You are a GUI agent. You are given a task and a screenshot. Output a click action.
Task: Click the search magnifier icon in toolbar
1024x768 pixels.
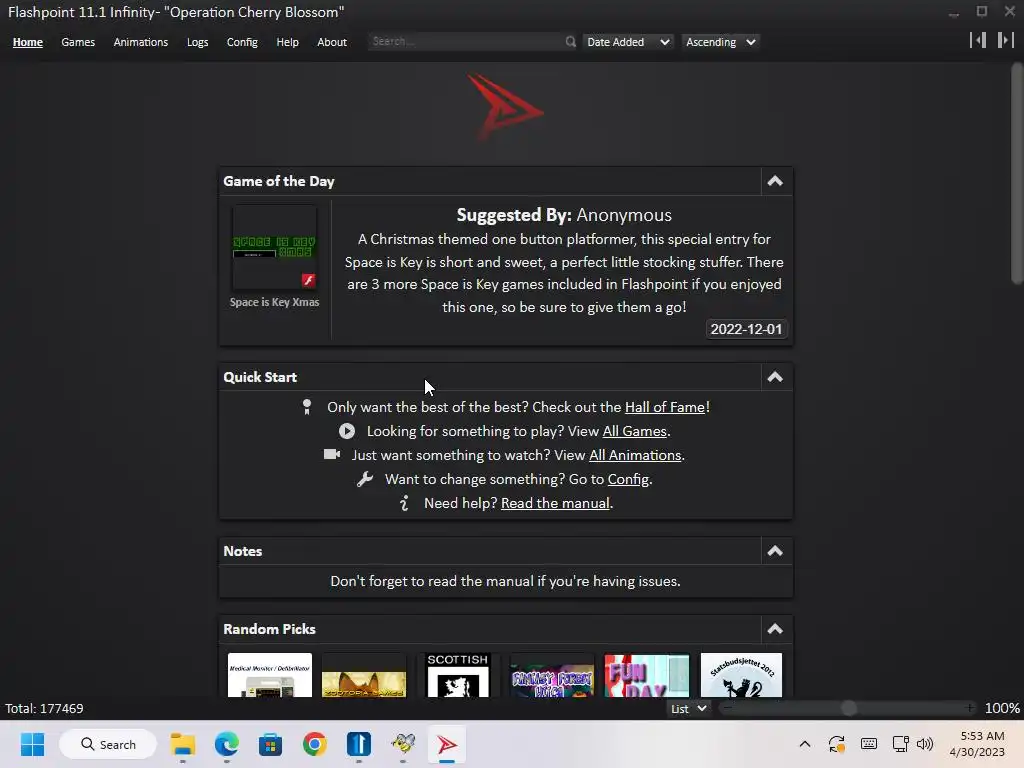(570, 42)
